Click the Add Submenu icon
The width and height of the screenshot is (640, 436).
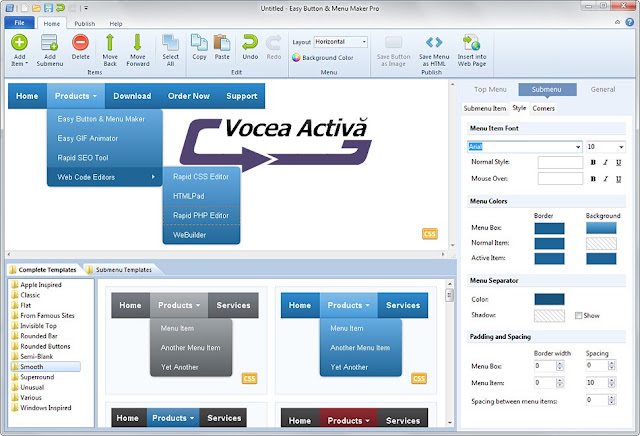click(x=49, y=42)
